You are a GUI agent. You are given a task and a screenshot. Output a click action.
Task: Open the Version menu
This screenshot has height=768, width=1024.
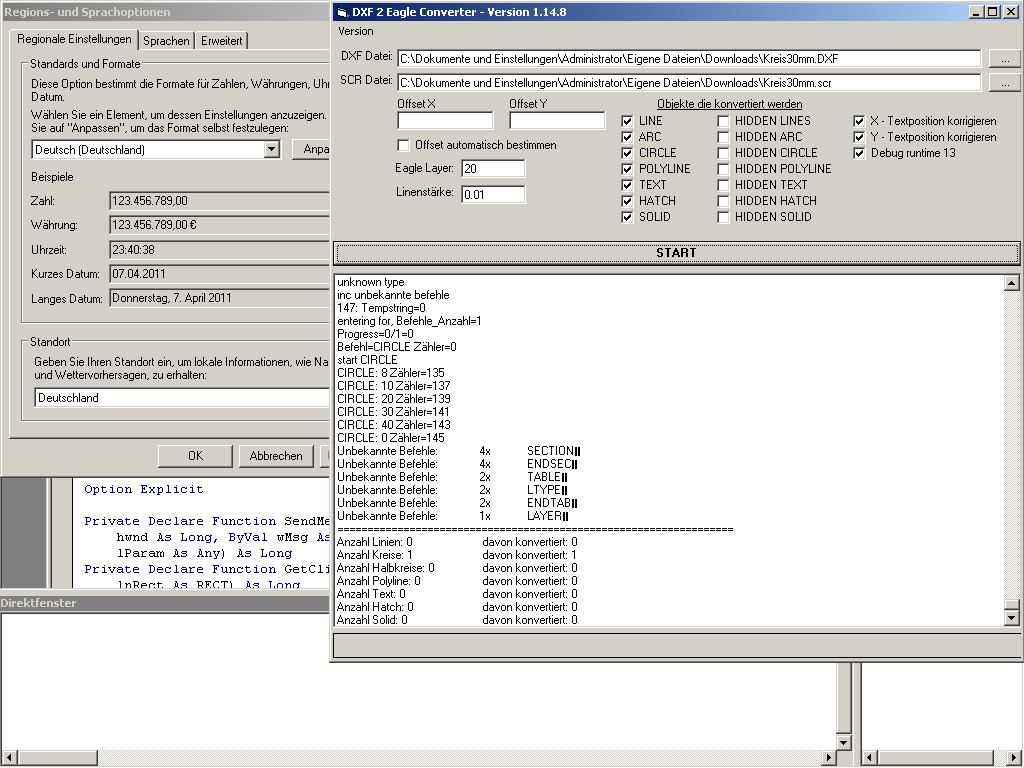(356, 31)
